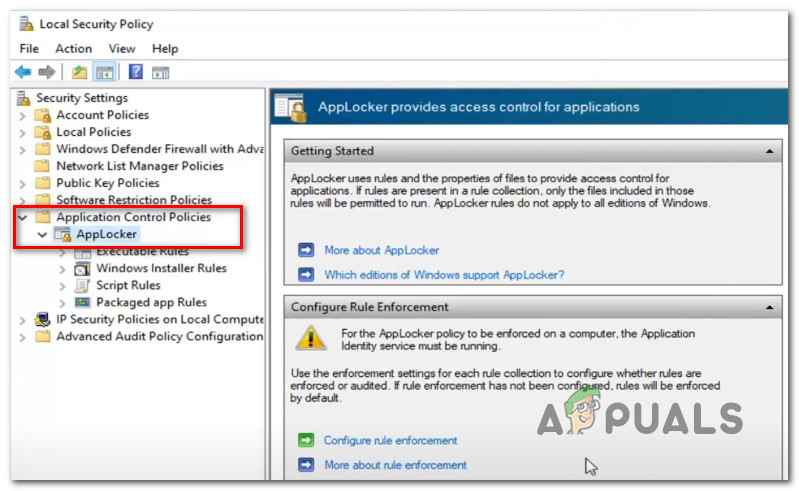The height and width of the screenshot is (491, 799).
Task: Click the IP Security Policies computer icon
Action: pyautogui.click(x=42, y=320)
